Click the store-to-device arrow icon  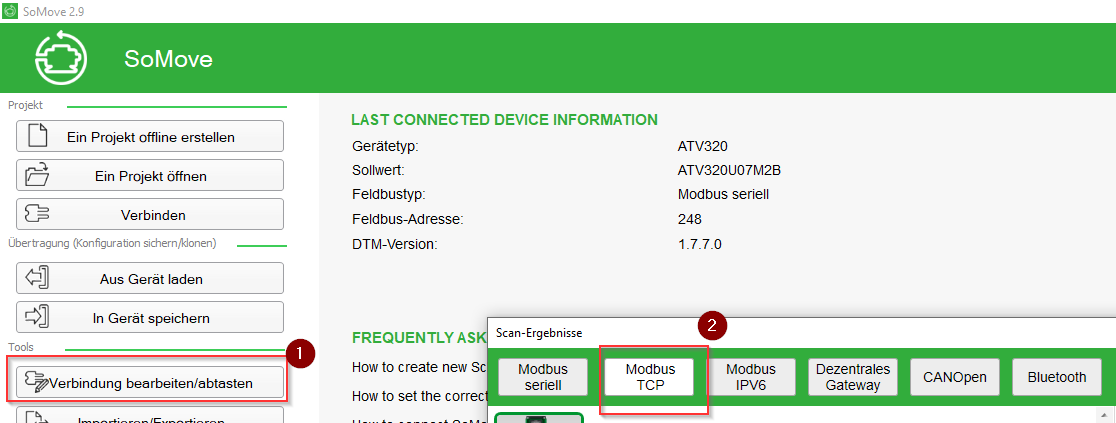[x=37, y=317]
